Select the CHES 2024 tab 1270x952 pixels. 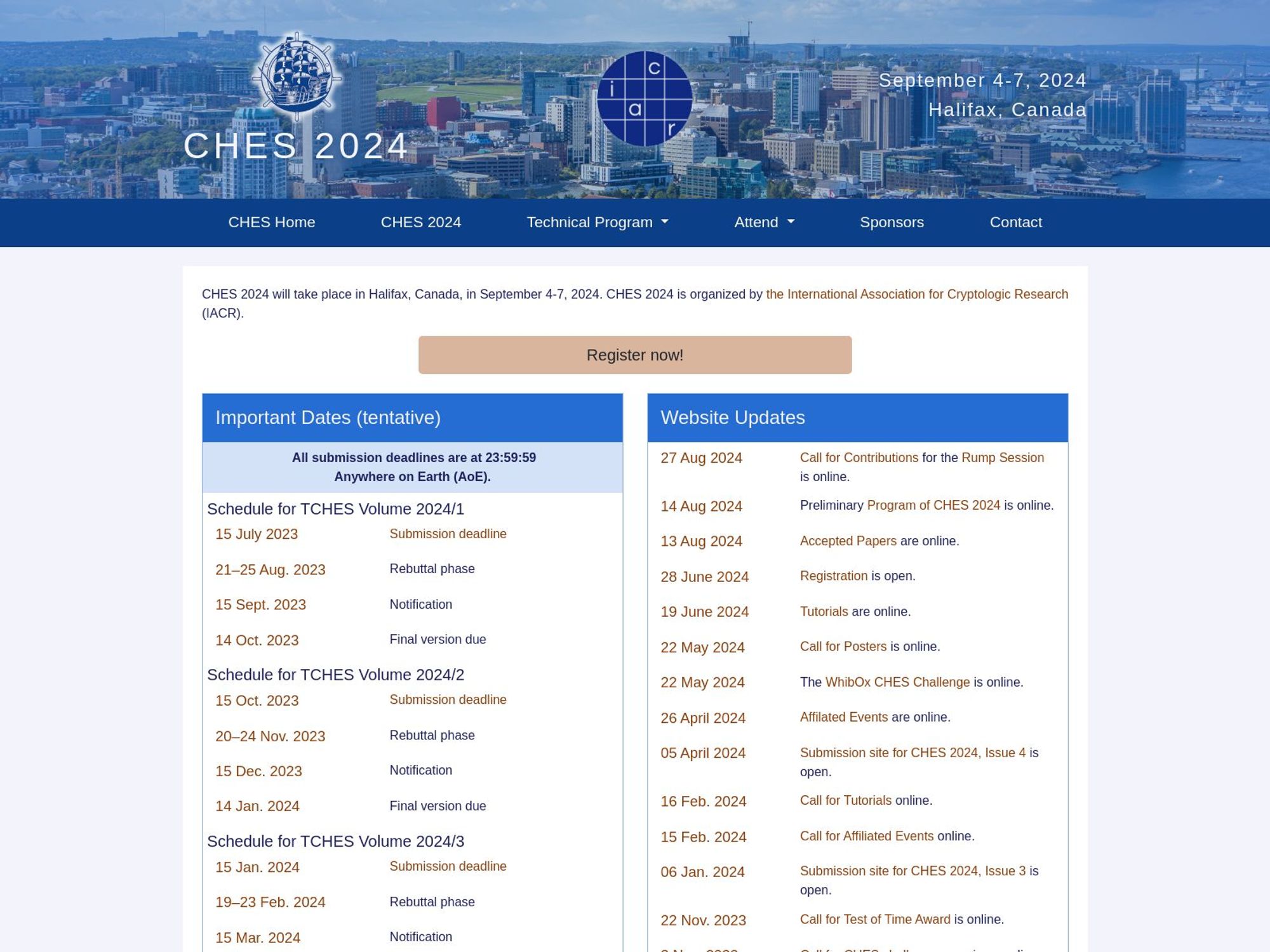[420, 221]
